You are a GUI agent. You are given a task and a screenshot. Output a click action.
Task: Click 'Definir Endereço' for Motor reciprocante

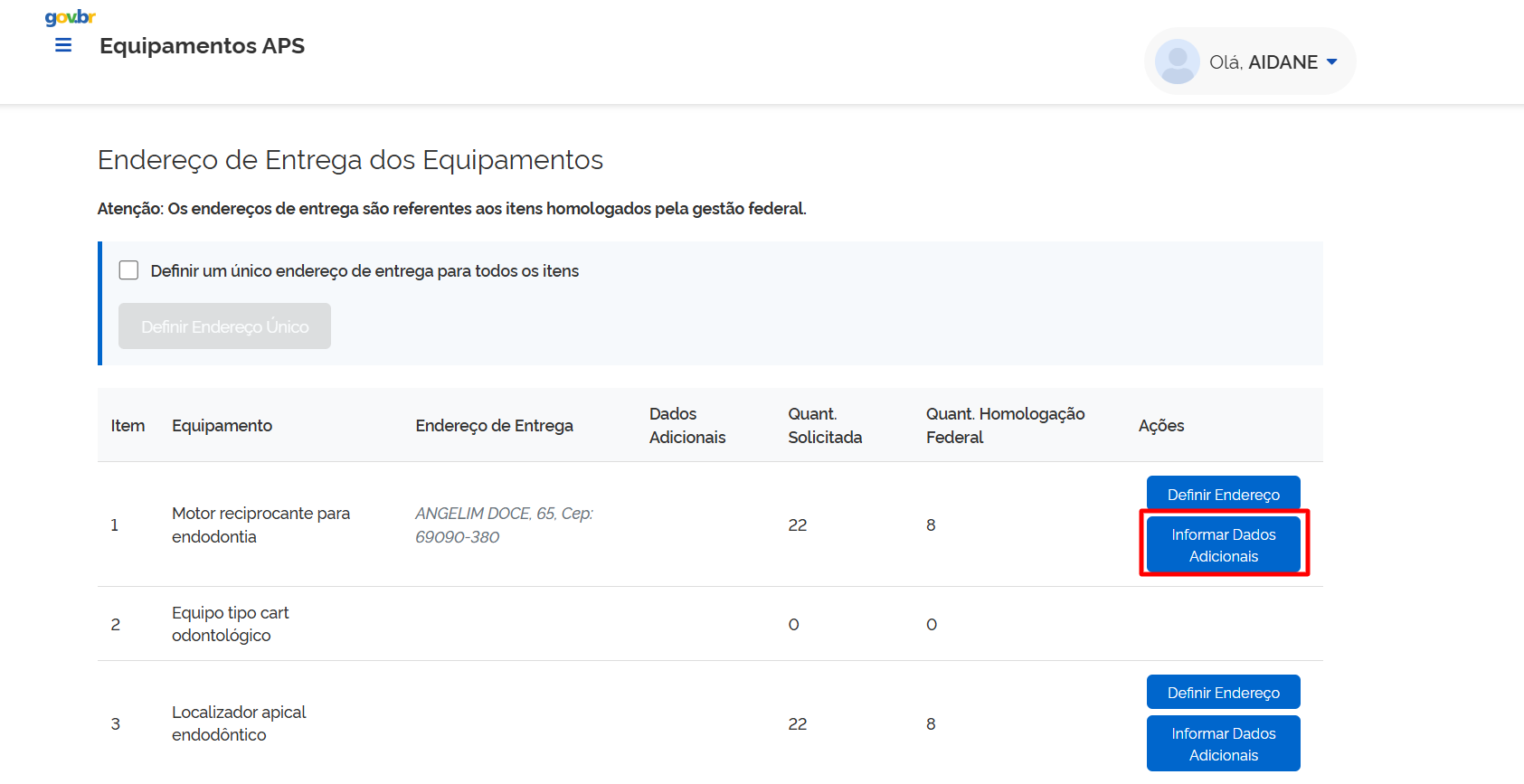pyautogui.click(x=1223, y=494)
